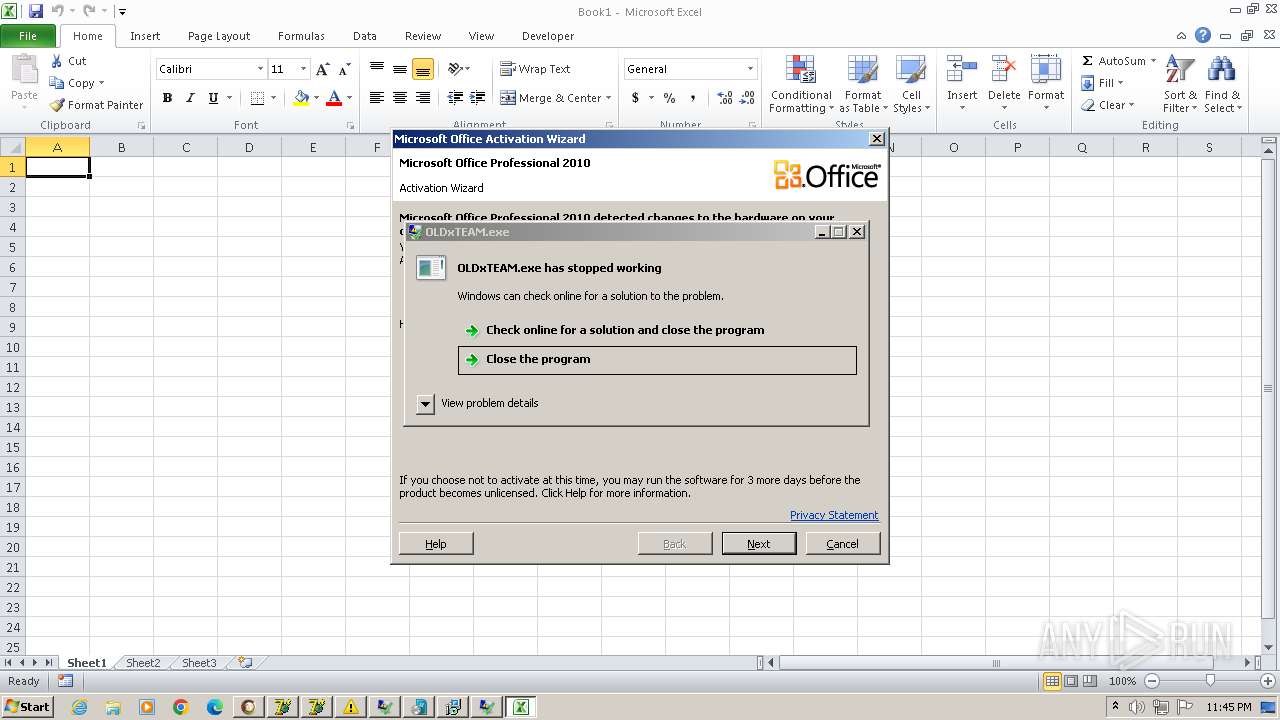Image resolution: width=1280 pixels, height=720 pixels.
Task: Open the Privacy Statement link
Action: 834,515
